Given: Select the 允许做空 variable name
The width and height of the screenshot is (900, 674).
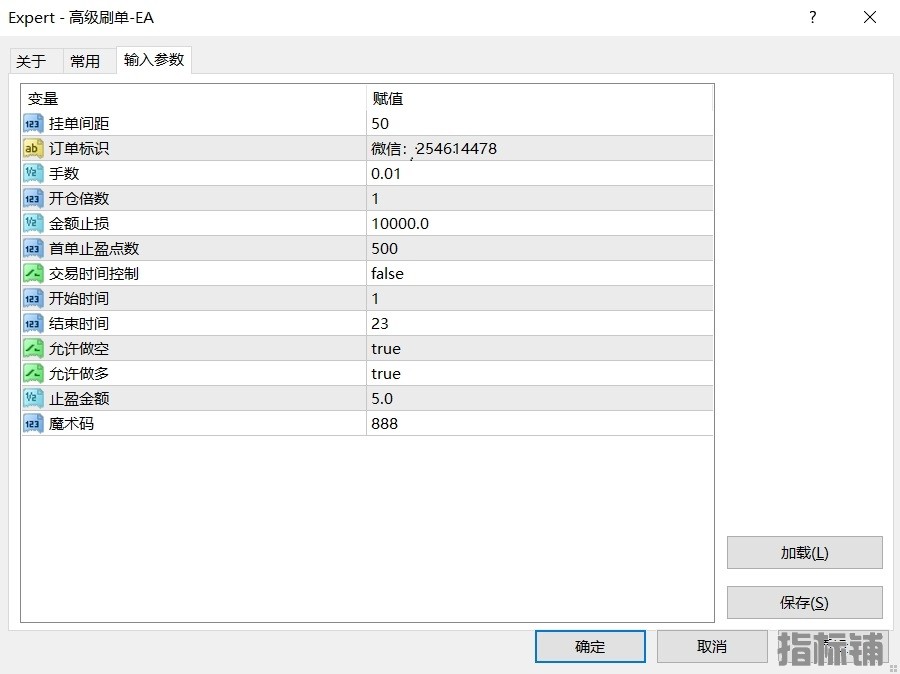Looking at the screenshot, I should point(79,348).
